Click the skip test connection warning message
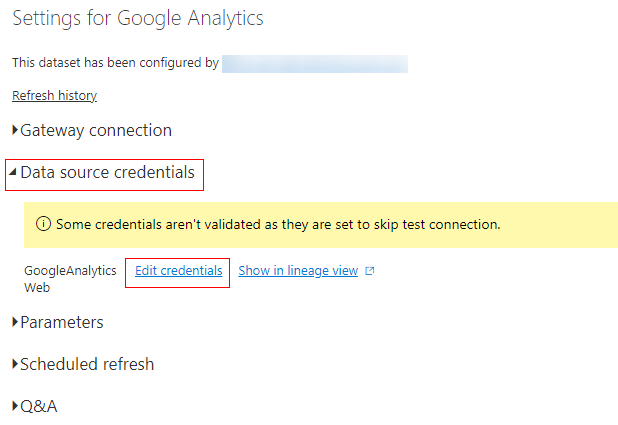Viewport: 618px width, 425px height. pos(278,224)
